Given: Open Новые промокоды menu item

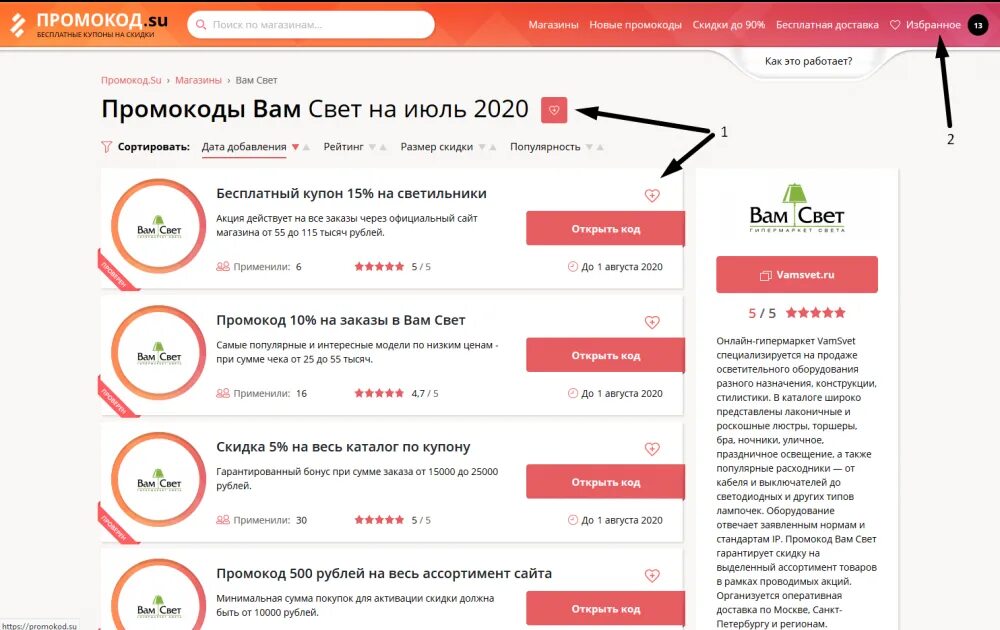Looking at the screenshot, I should (635, 25).
